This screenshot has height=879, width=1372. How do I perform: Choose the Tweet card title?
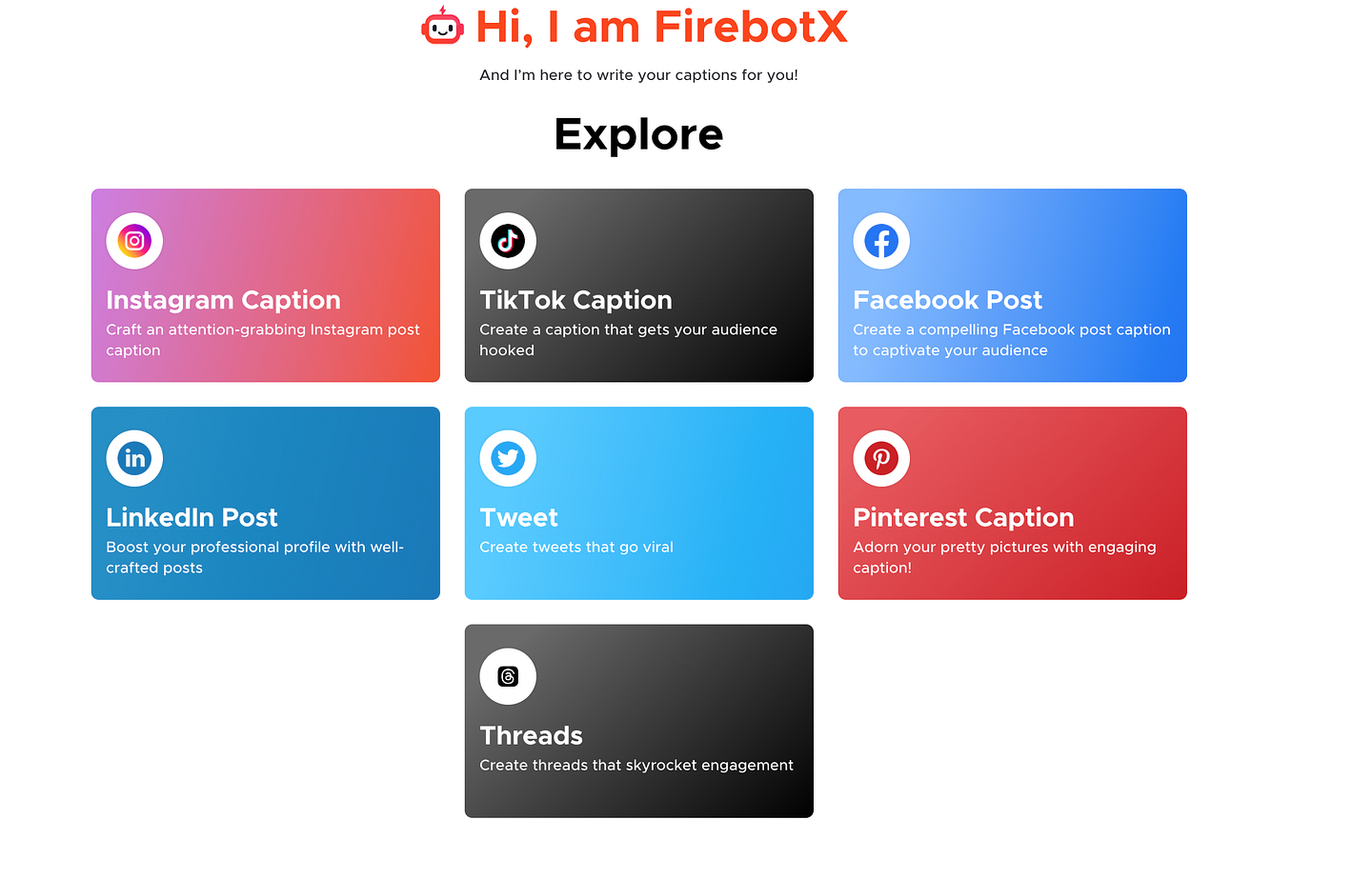[x=518, y=517]
